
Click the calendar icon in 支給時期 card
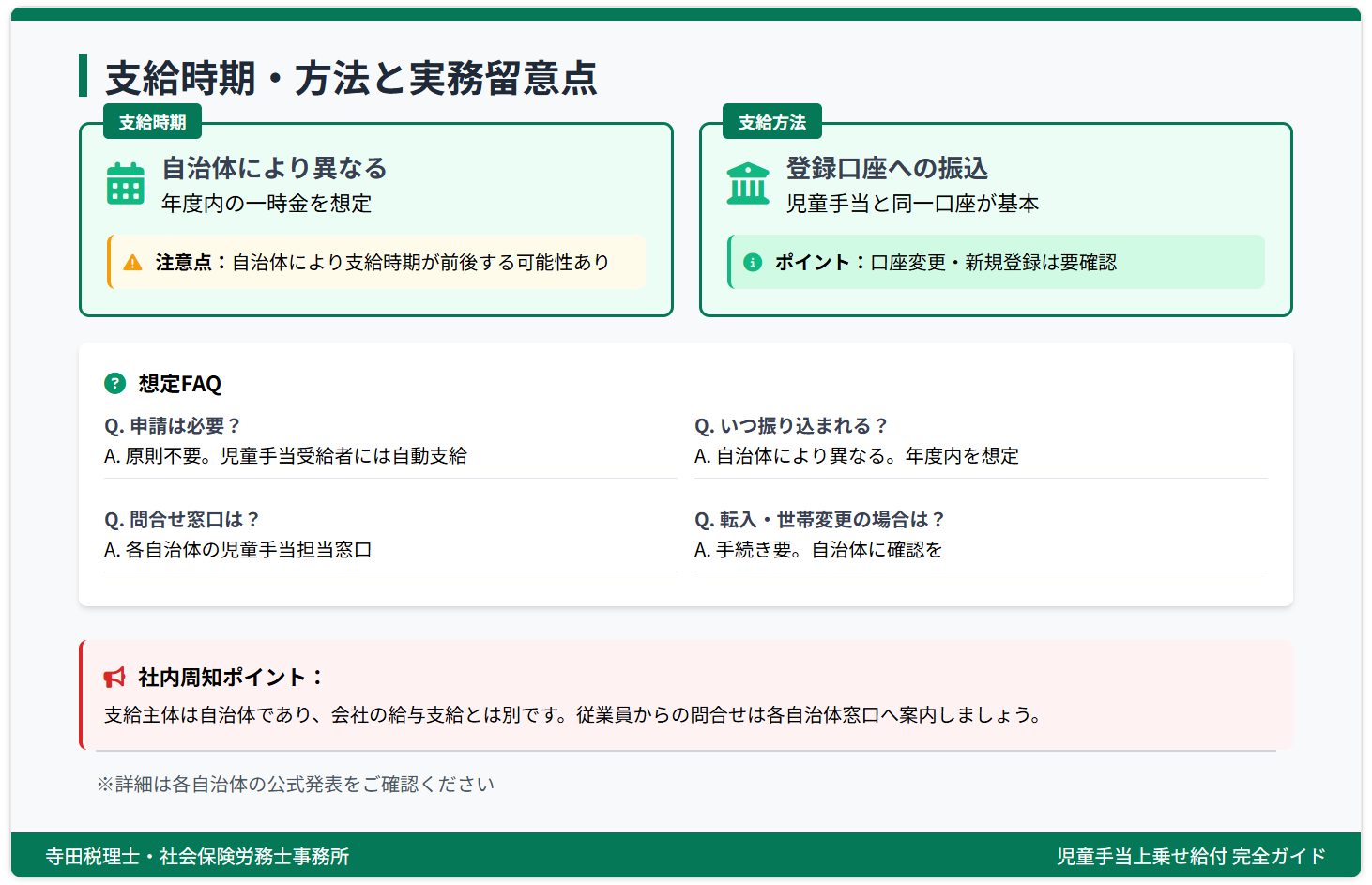[126, 184]
